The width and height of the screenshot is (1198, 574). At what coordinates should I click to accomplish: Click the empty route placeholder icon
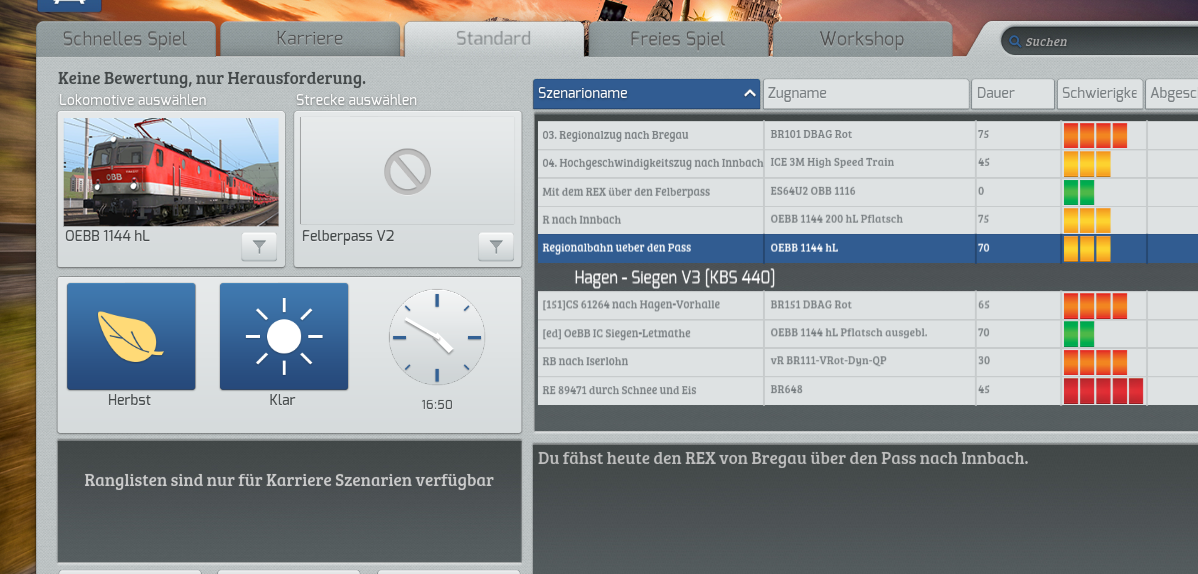(x=407, y=170)
